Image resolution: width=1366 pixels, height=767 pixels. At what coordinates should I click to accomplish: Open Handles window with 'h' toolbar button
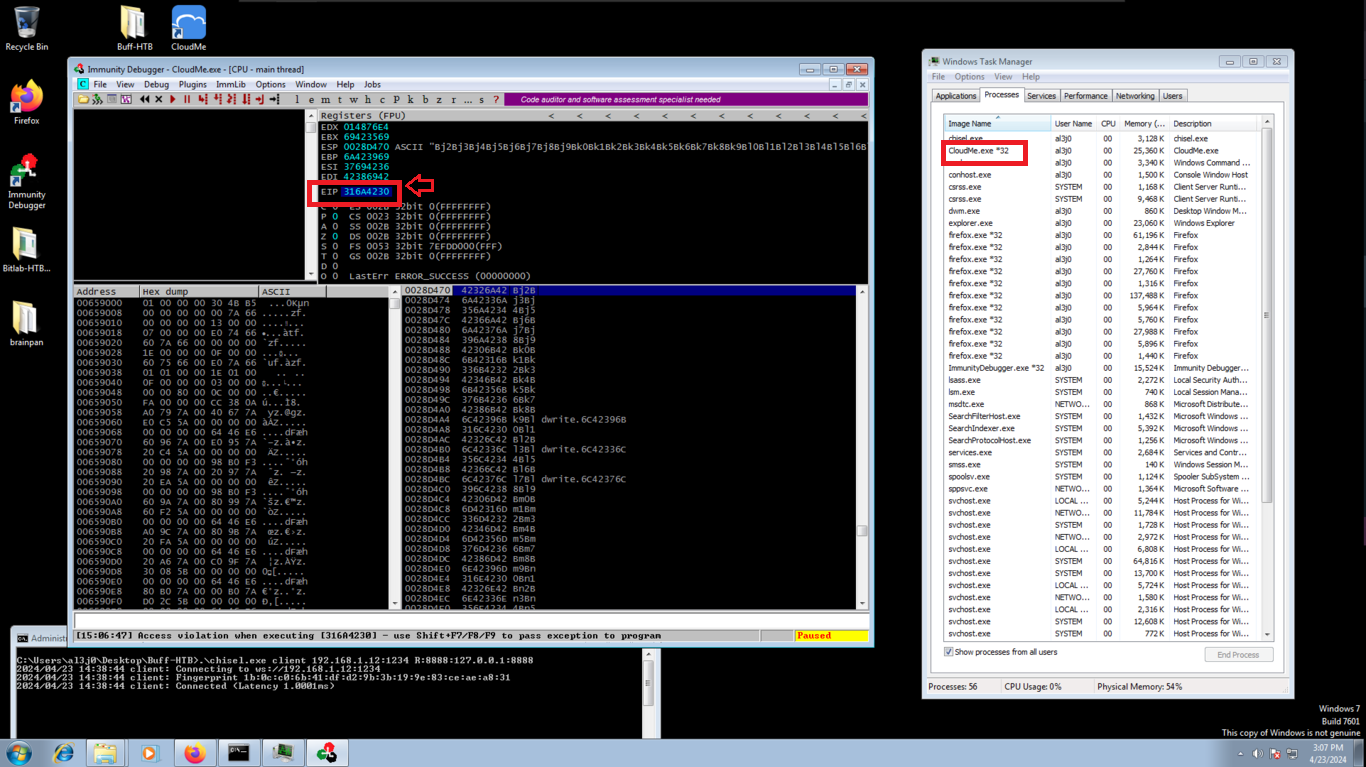point(367,99)
